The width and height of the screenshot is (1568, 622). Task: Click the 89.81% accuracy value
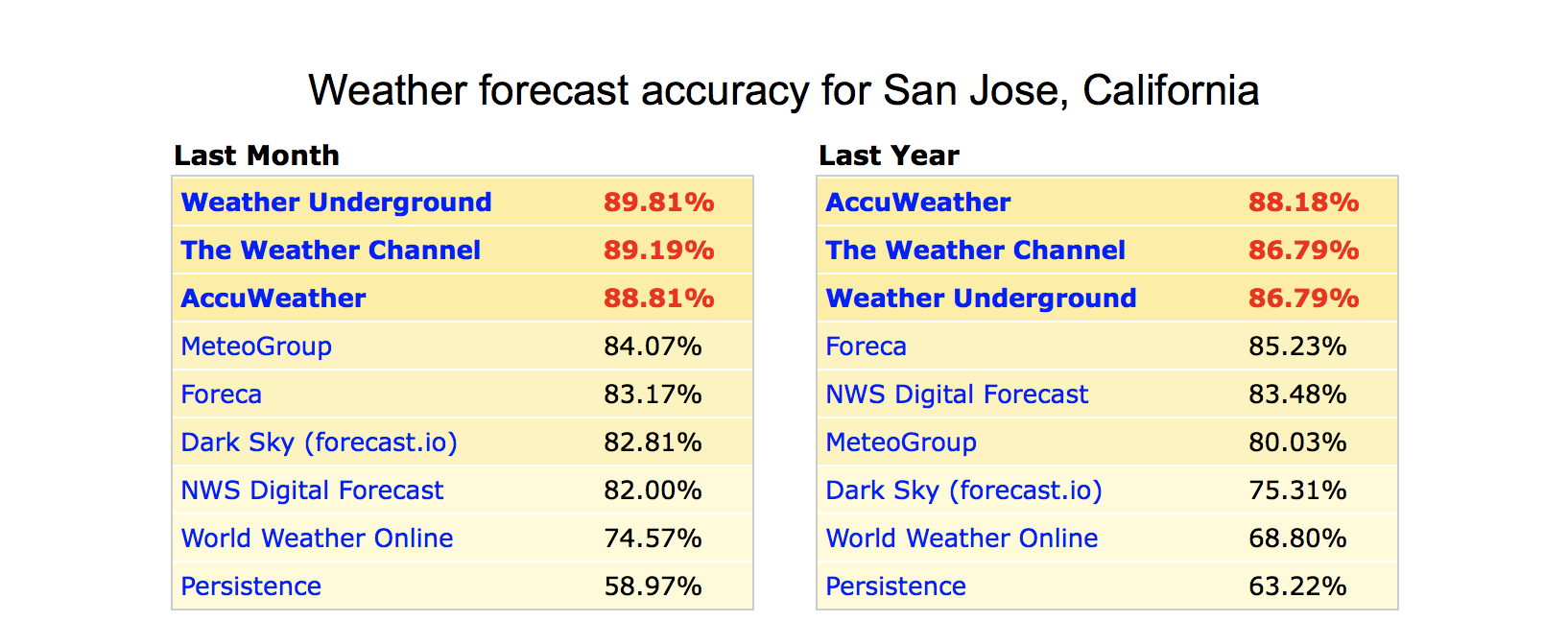coord(658,203)
